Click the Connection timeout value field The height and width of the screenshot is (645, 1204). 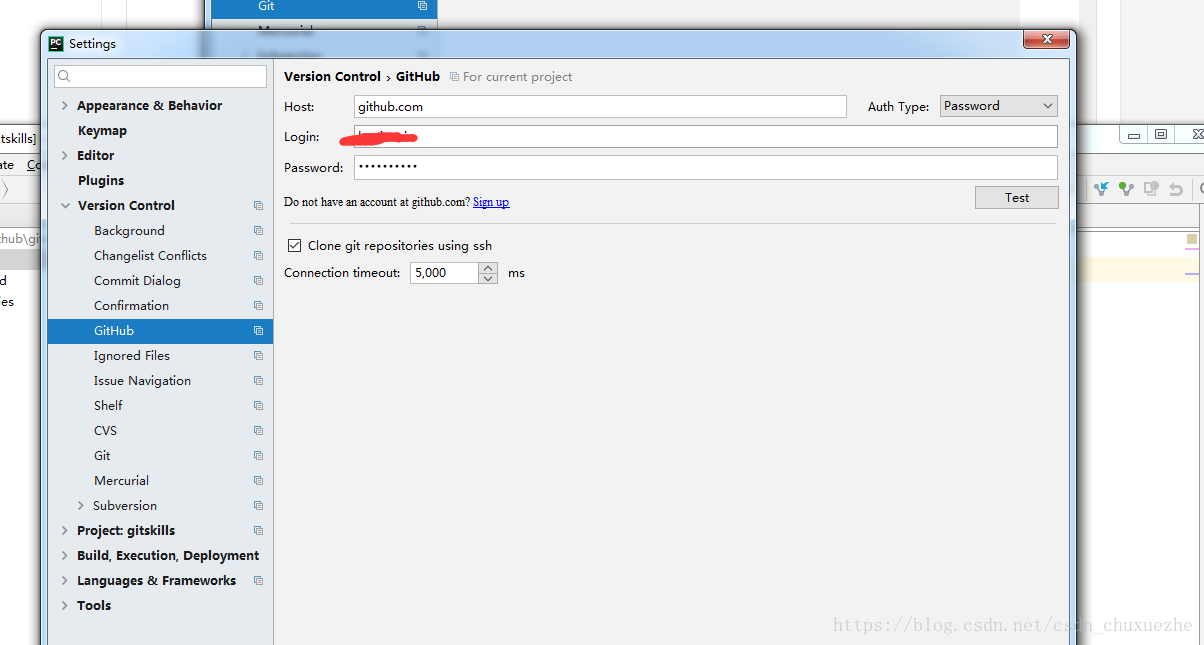pos(444,272)
